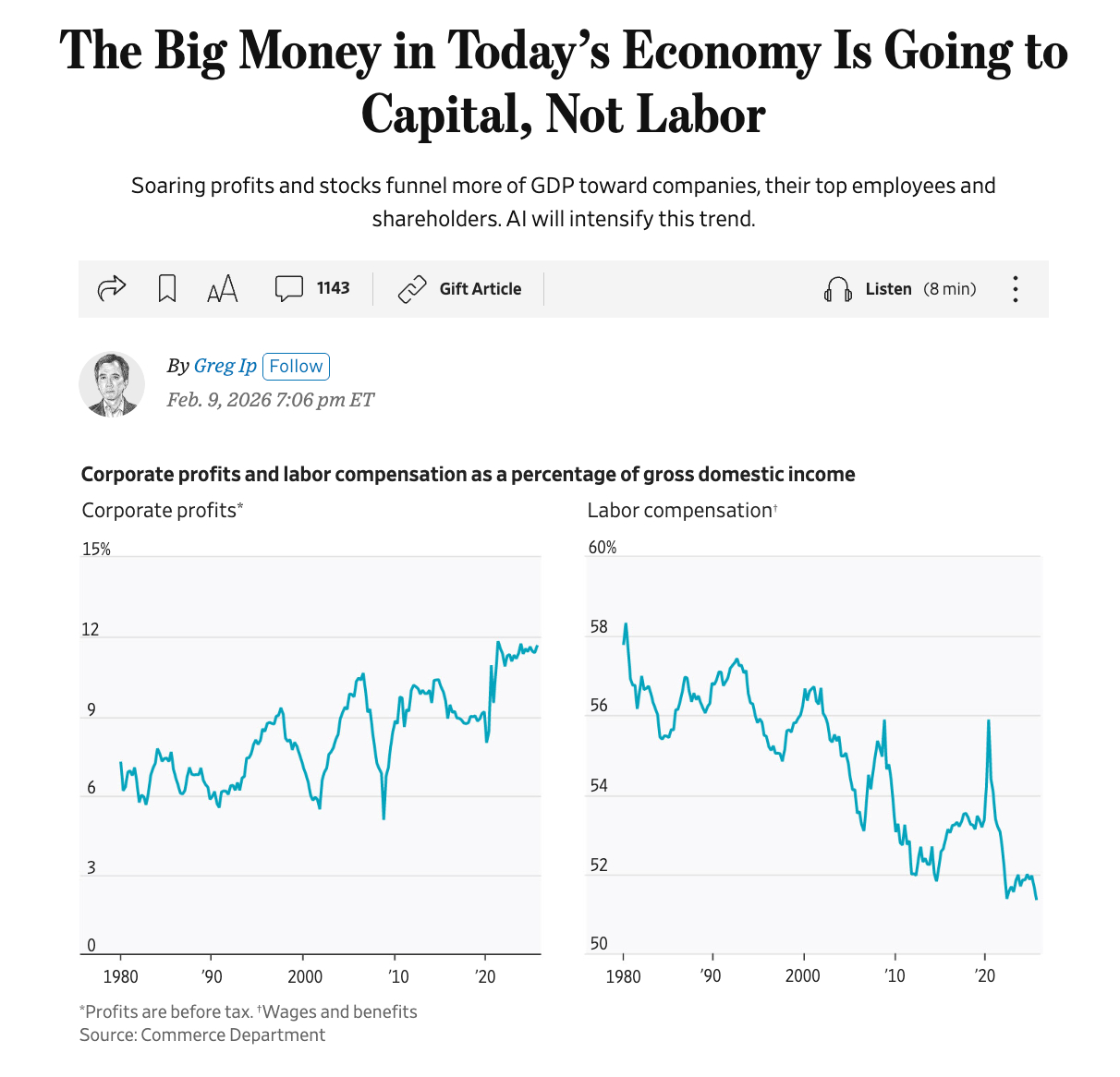1120x1077 pixels.
Task: Open the three-dot more options menu
Action: coord(1016,289)
